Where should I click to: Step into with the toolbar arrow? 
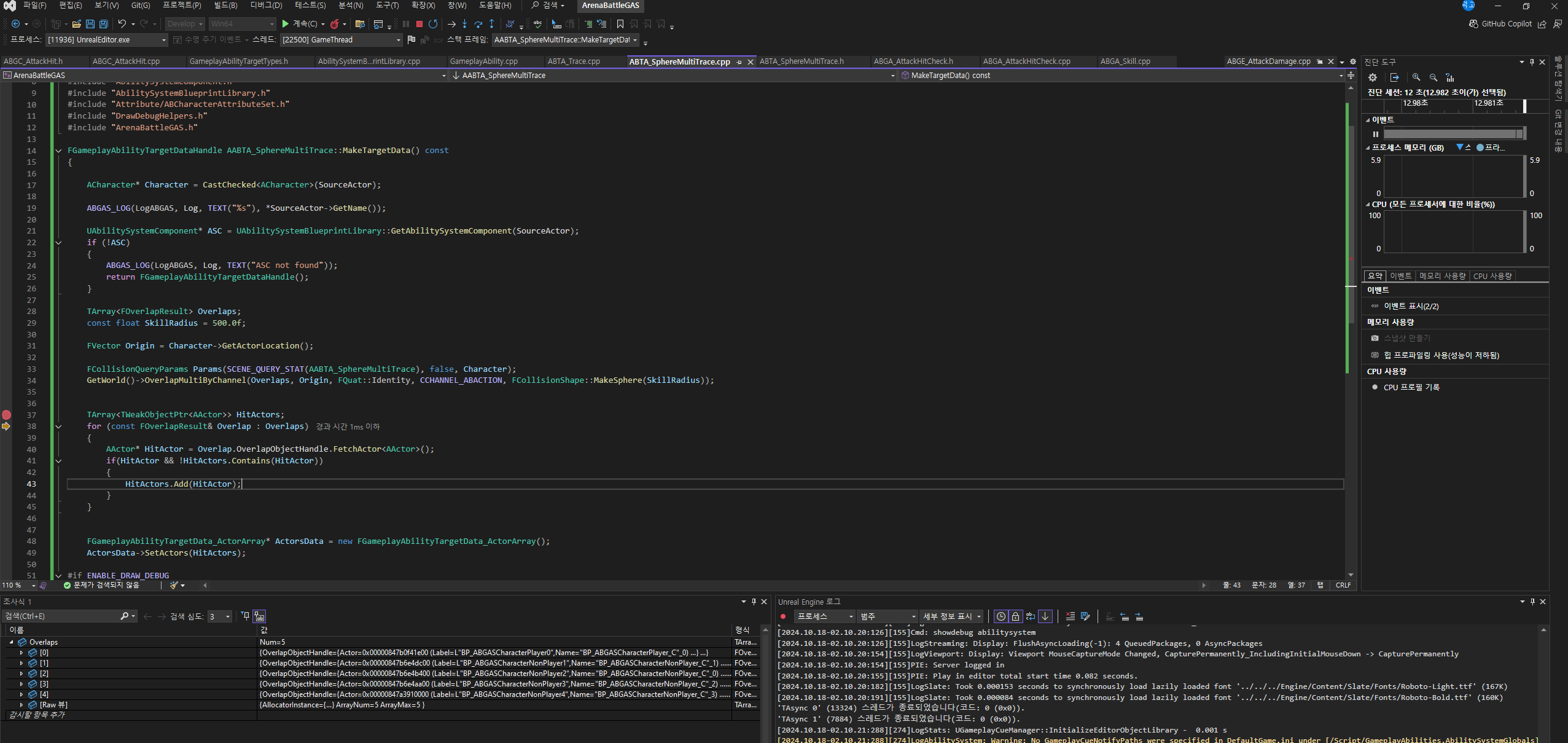pyautogui.click(x=464, y=24)
